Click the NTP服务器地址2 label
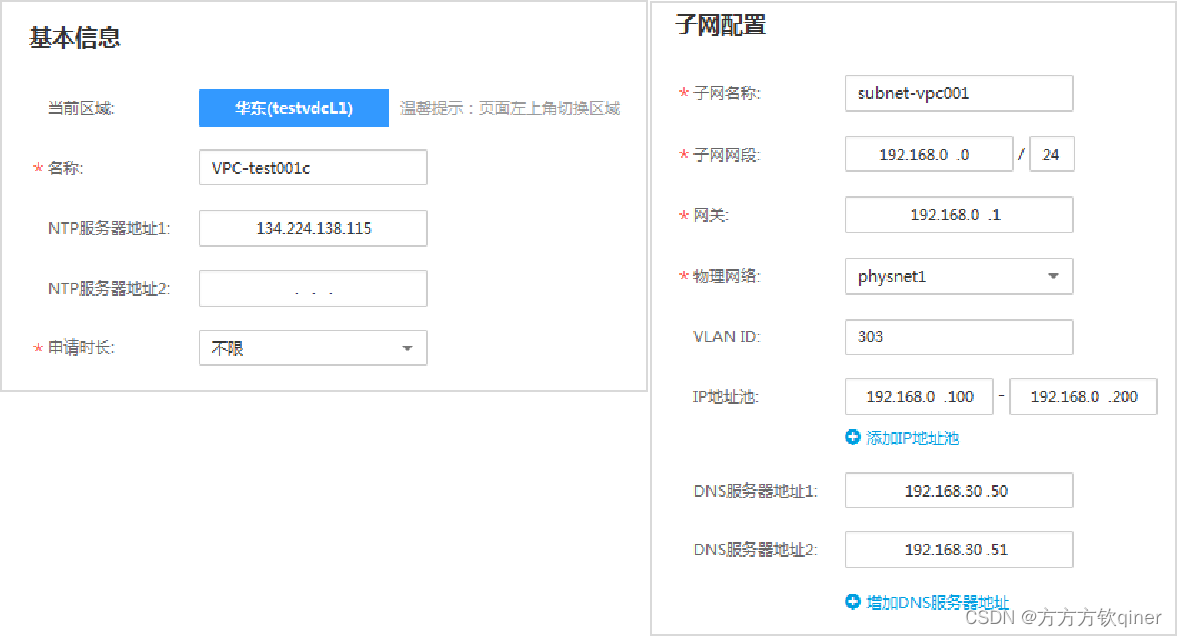This screenshot has height=637, width=1177. pos(109,288)
